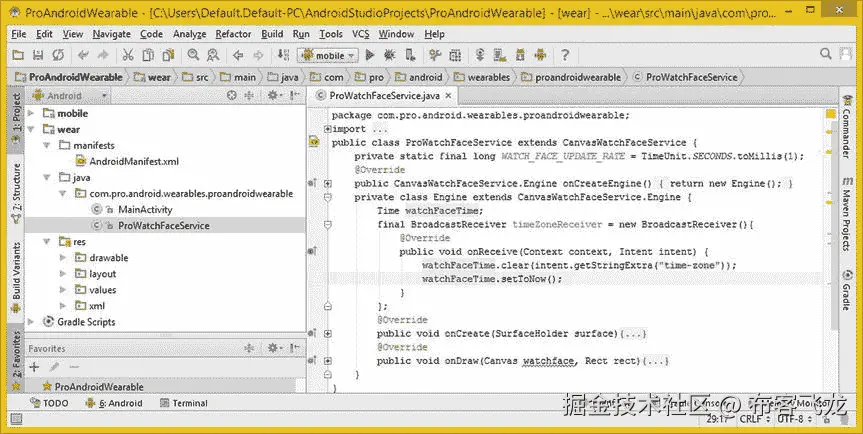
Task: Expand the folded onDraw method
Action: 328,361
